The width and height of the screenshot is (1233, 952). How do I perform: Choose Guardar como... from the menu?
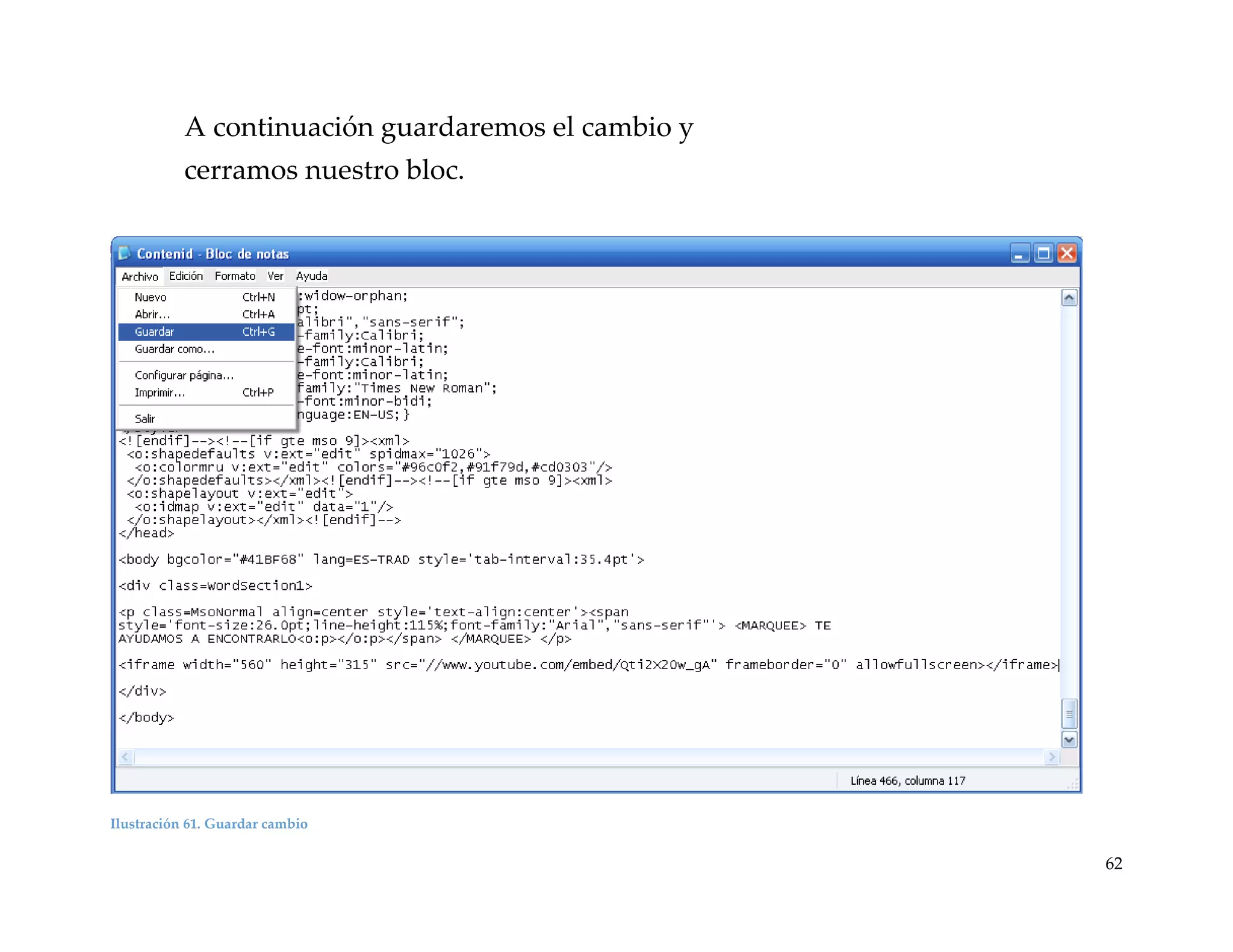click(x=174, y=350)
